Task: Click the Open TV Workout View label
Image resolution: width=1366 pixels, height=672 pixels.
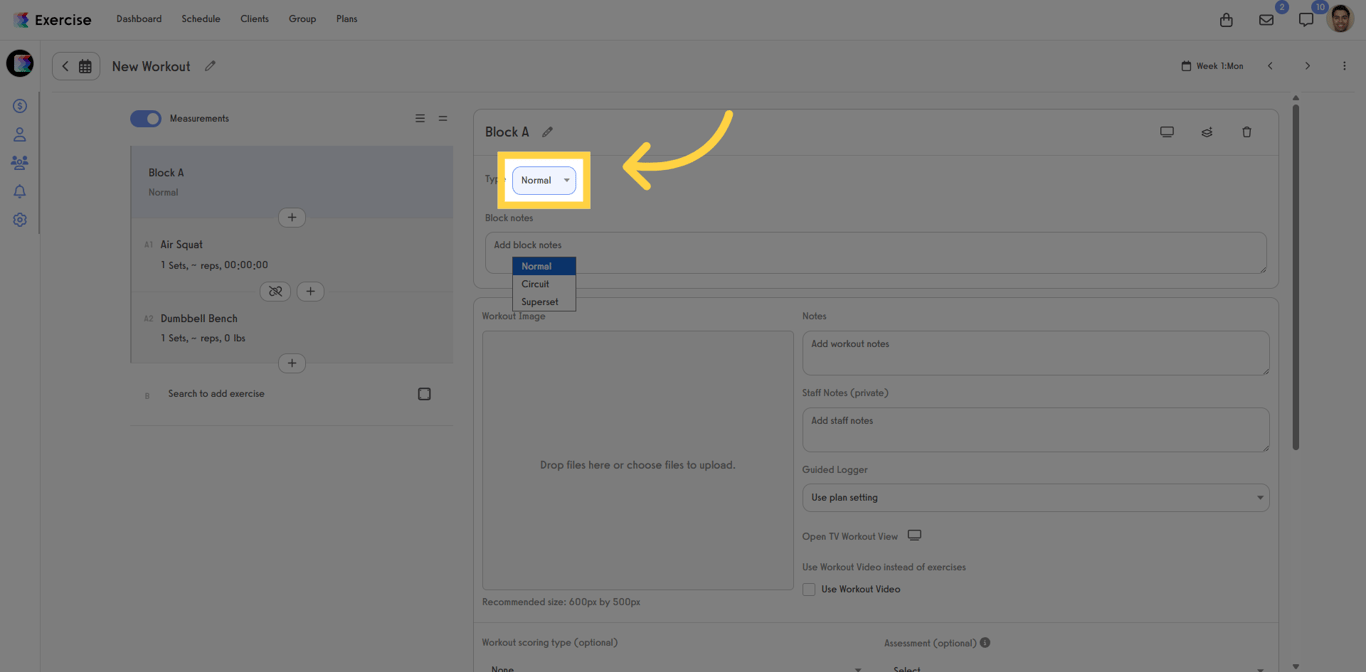Action: pyautogui.click(x=850, y=536)
